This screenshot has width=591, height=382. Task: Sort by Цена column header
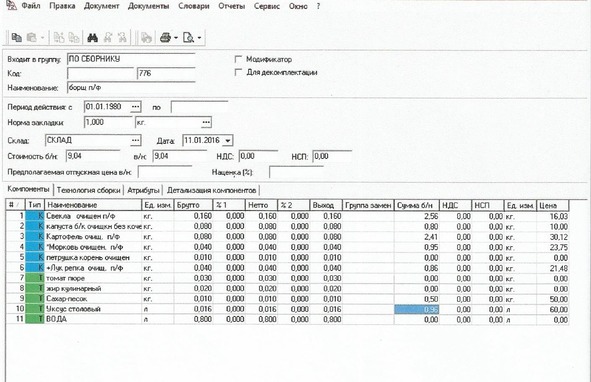pos(553,205)
